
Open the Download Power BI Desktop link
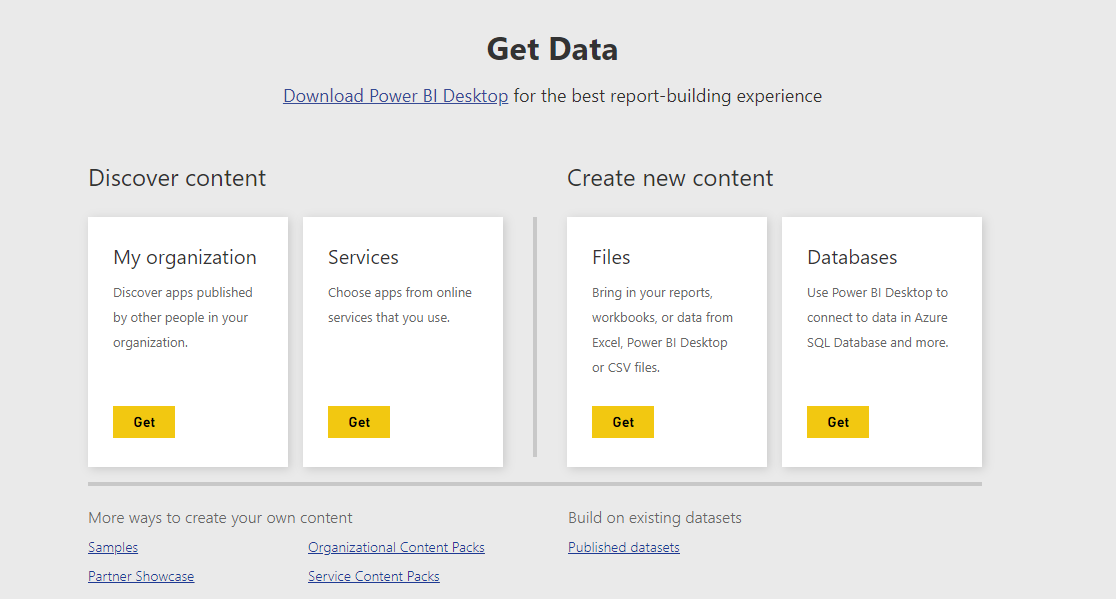pyautogui.click(x=395, y=96)
